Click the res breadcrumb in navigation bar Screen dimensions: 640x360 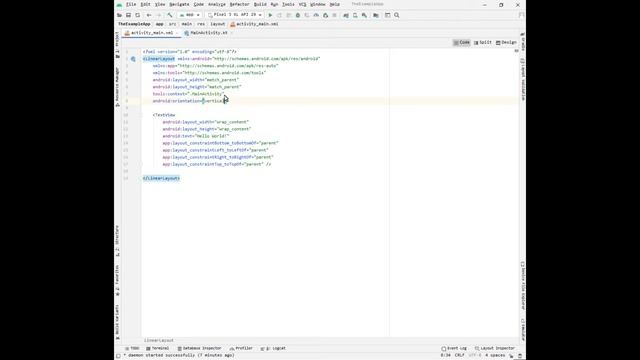pos(201,24)
